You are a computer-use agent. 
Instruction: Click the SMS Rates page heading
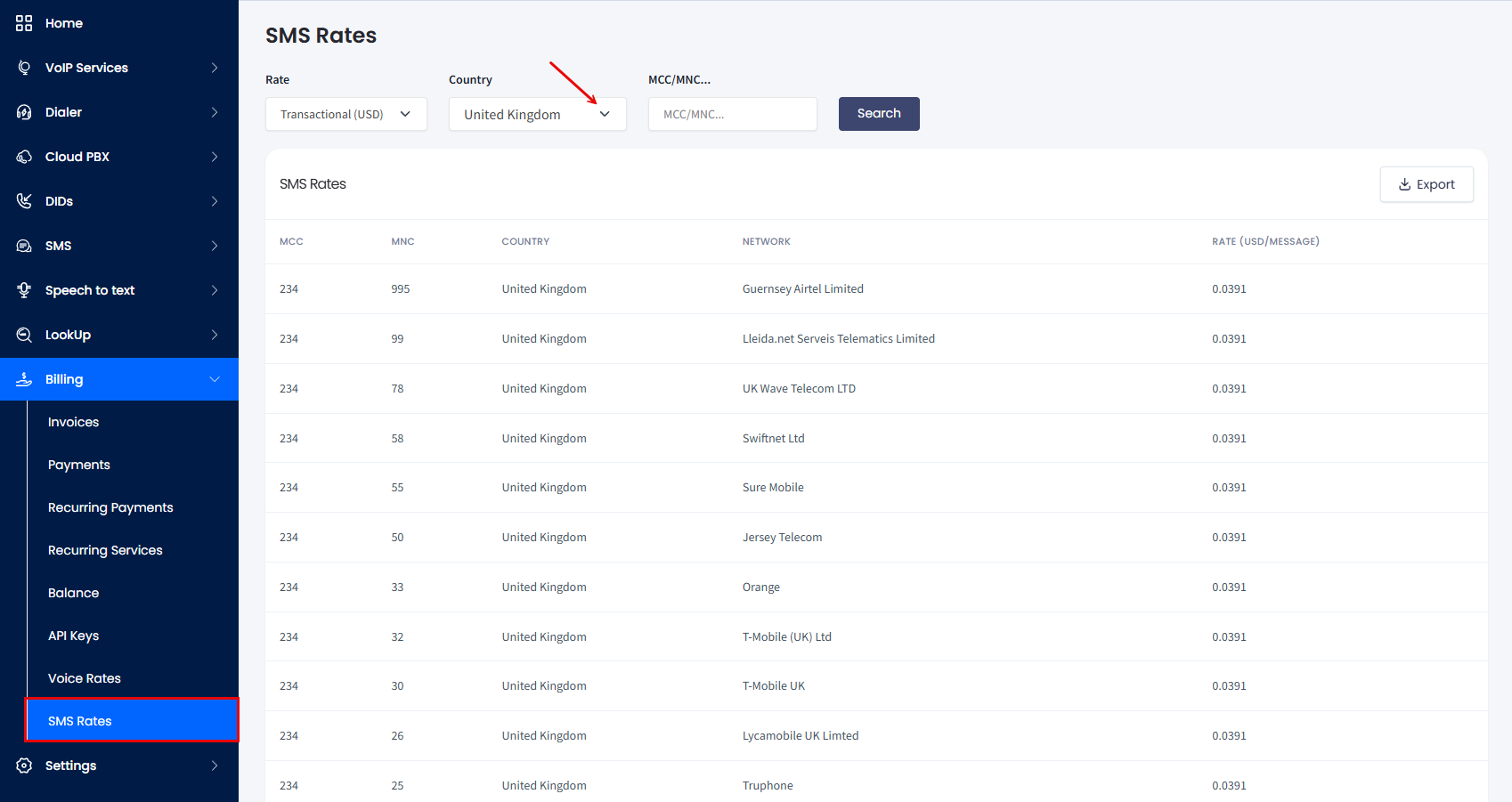(321, 36)
